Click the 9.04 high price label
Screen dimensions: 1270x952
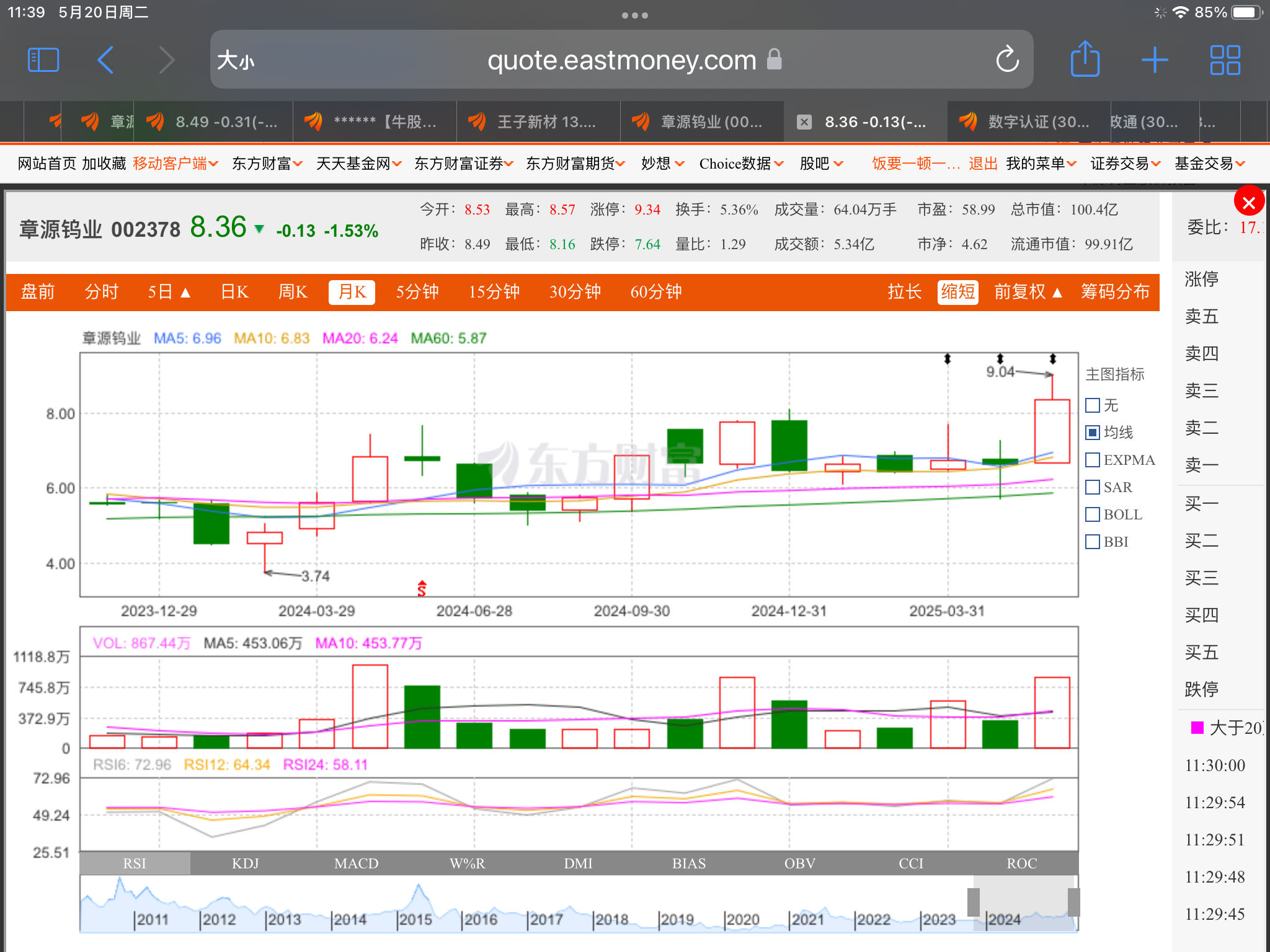click(x=1000, y=372)
